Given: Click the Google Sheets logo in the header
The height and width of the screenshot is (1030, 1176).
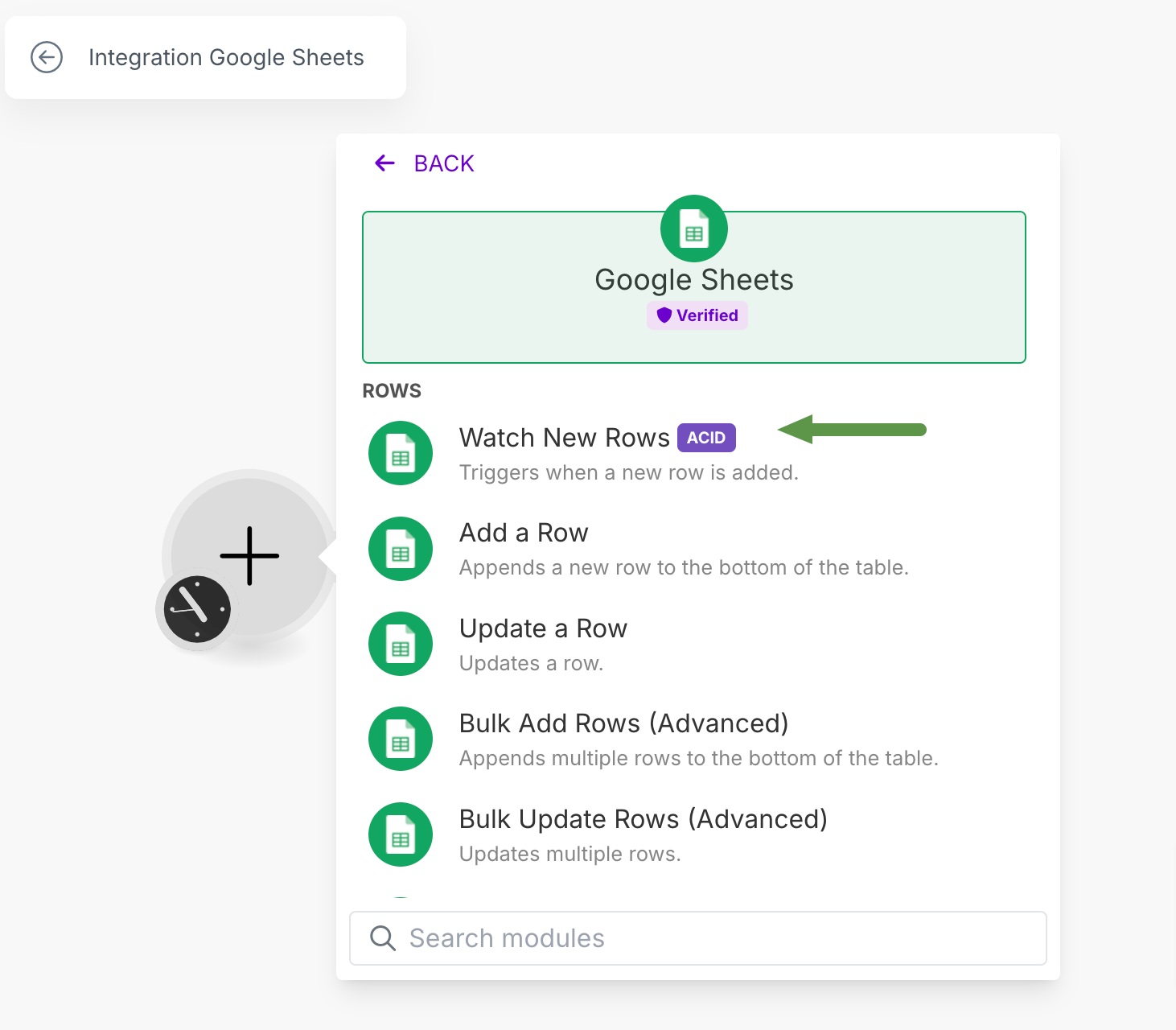Looking at the screenshot, I should (x=694, y=229).
